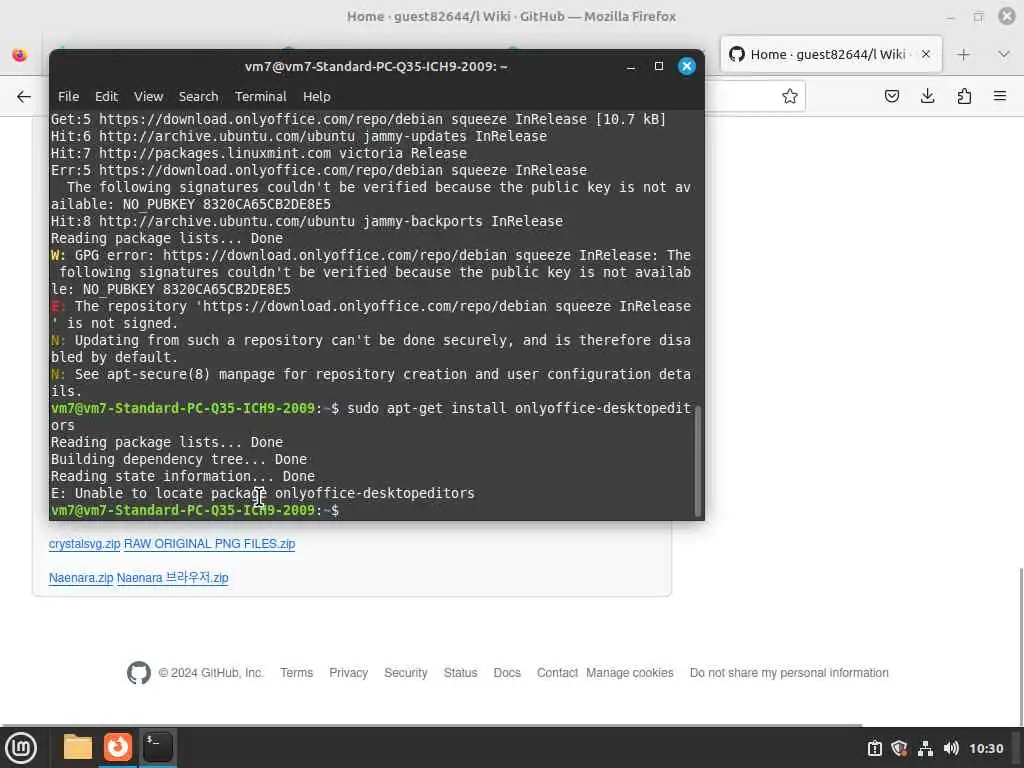Screen dimensions: 1024x768
Task: Click the 'Hit:7 packages.linuxmint.com' line
Action: coord(259,153)
